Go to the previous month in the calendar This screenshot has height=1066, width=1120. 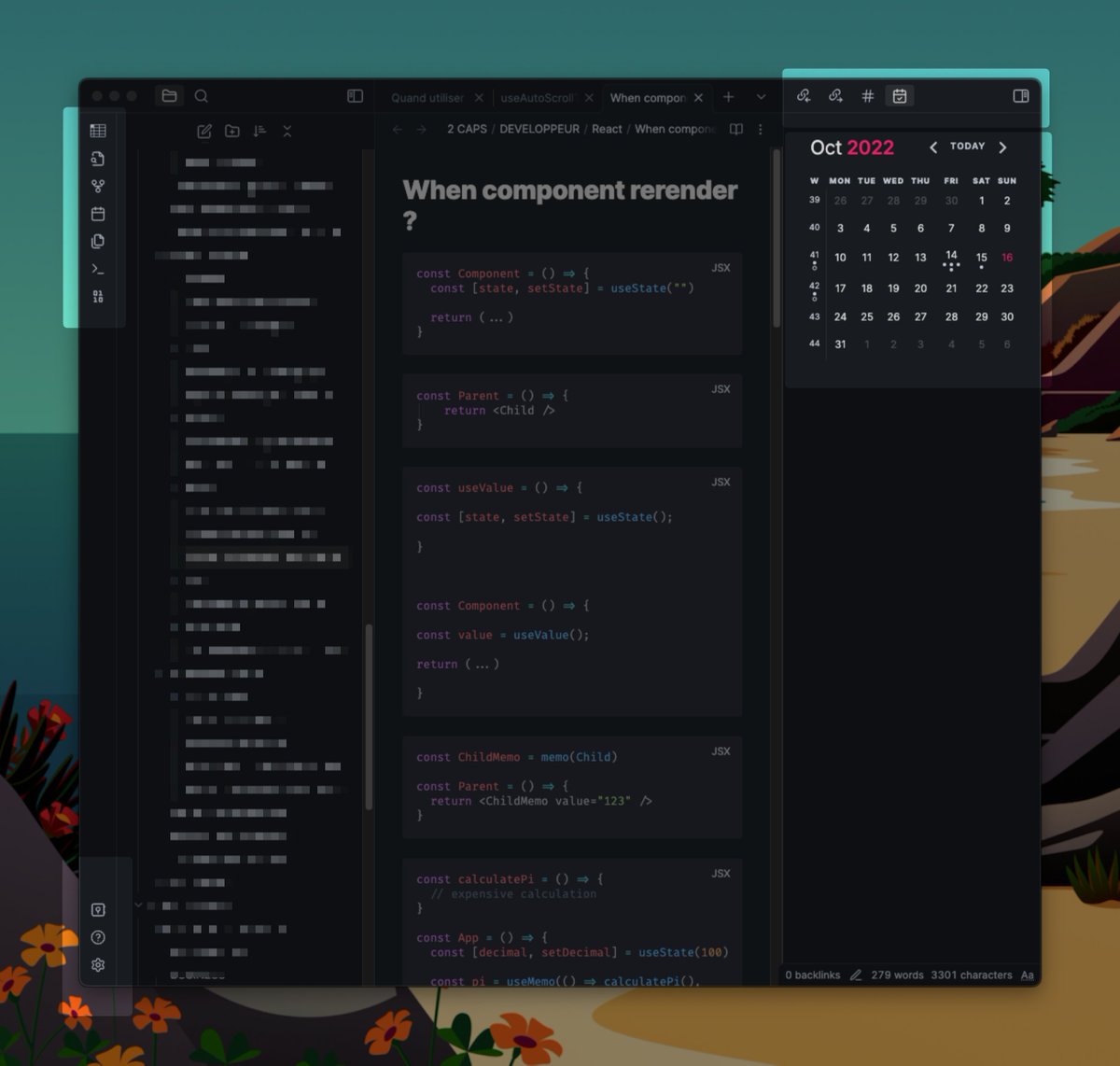pos(933,147)
